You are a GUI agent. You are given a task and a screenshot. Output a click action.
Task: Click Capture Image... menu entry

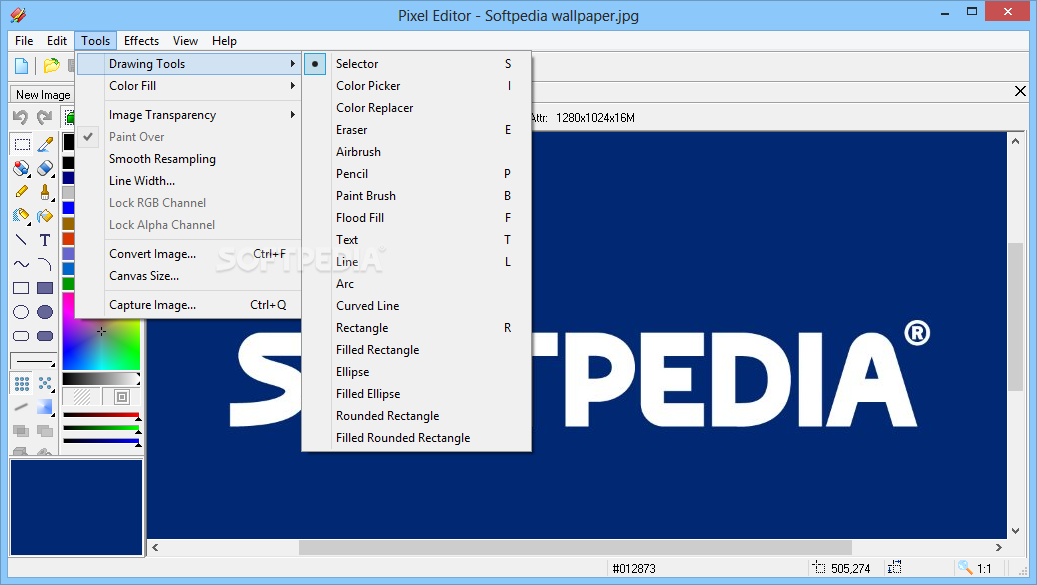click(x=188, y=305)
